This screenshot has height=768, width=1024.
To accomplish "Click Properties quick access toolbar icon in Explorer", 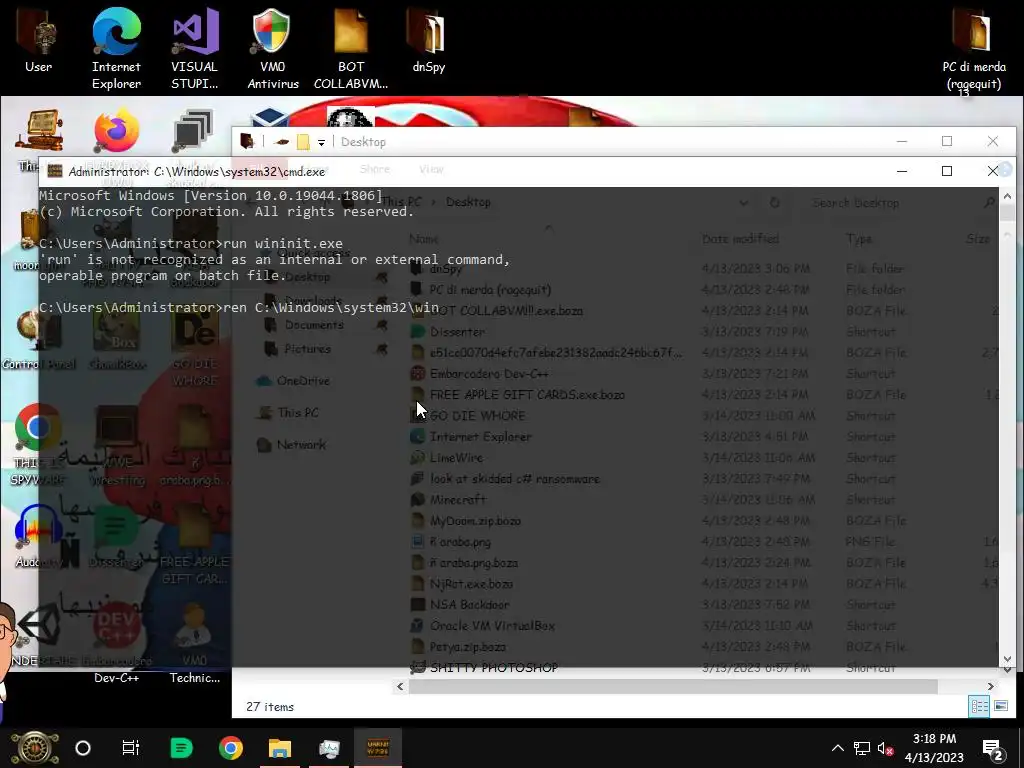I will (x=281, y=142).
